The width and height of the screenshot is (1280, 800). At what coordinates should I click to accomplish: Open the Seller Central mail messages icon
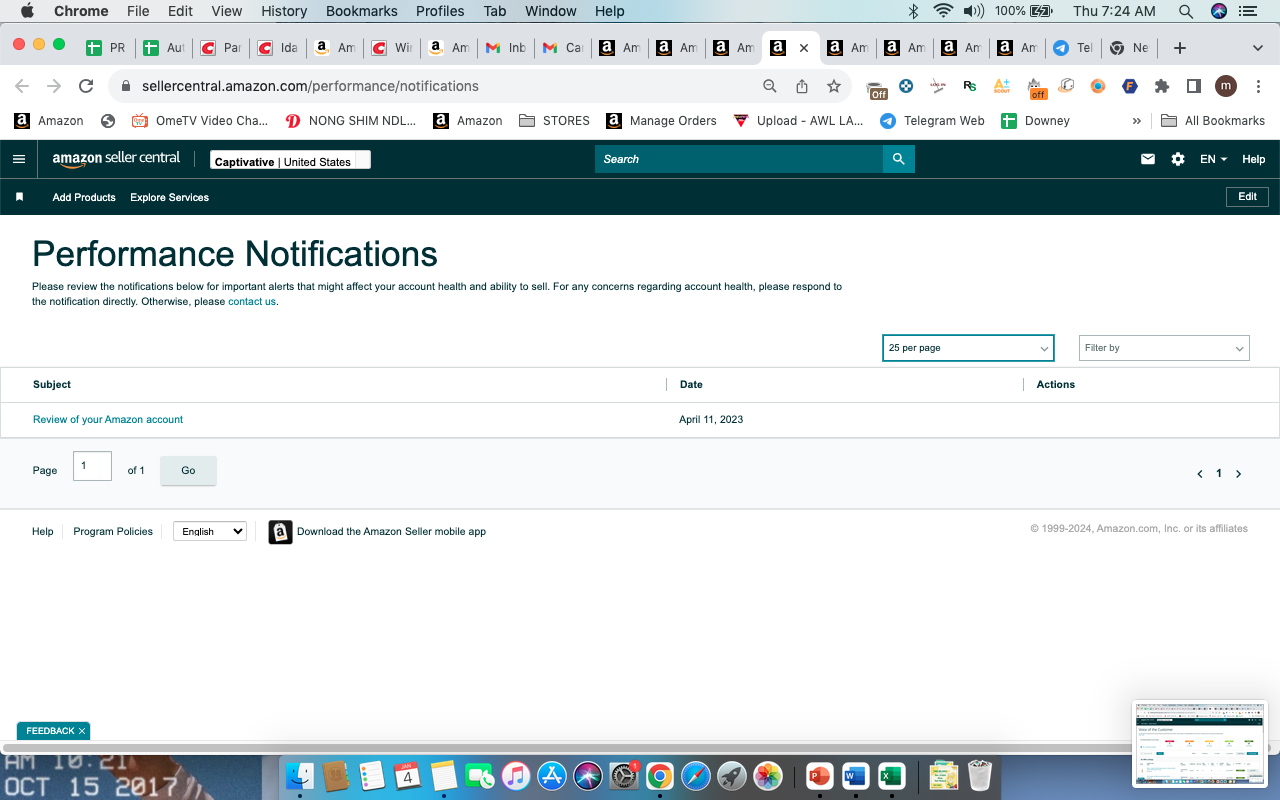[x=1148, y=159]
